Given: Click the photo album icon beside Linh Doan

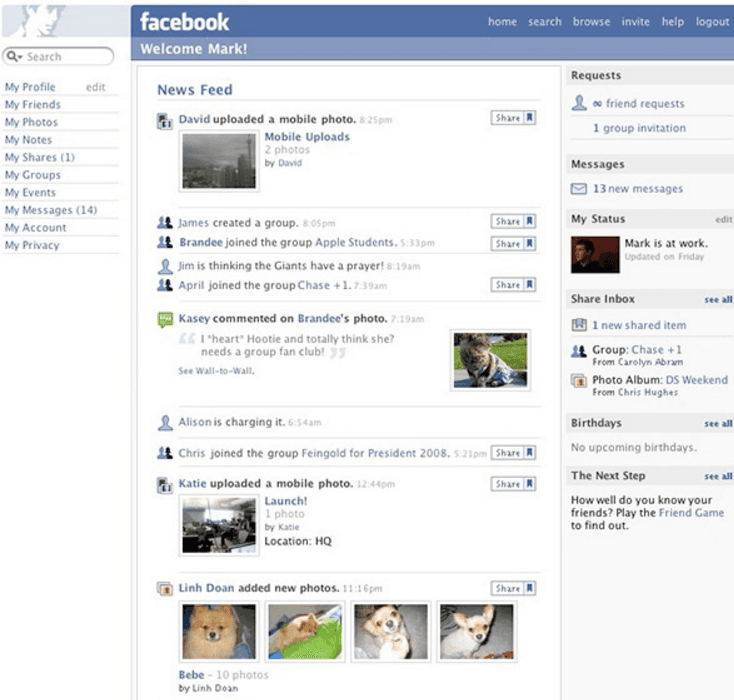Looking at the screenshot, I should coord(165,588).
